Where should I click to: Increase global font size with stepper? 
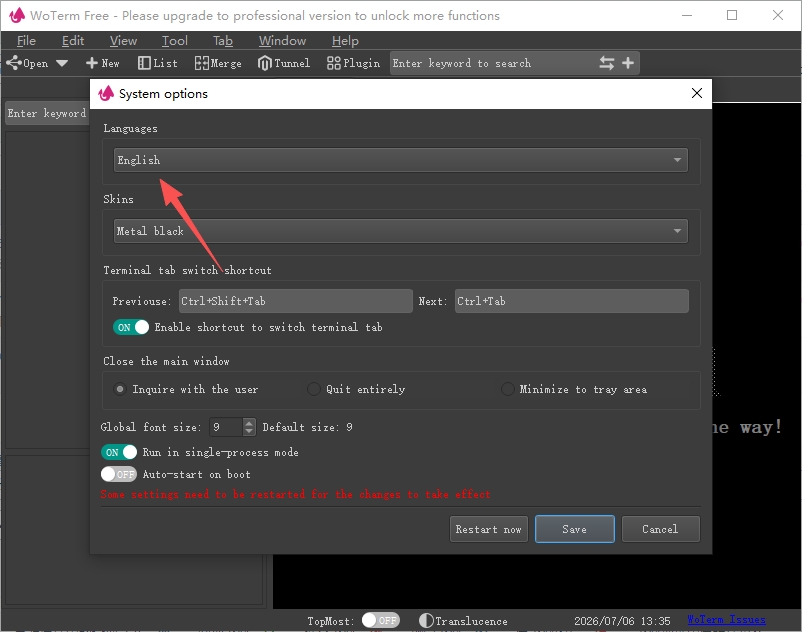click(x=249, y=423)
